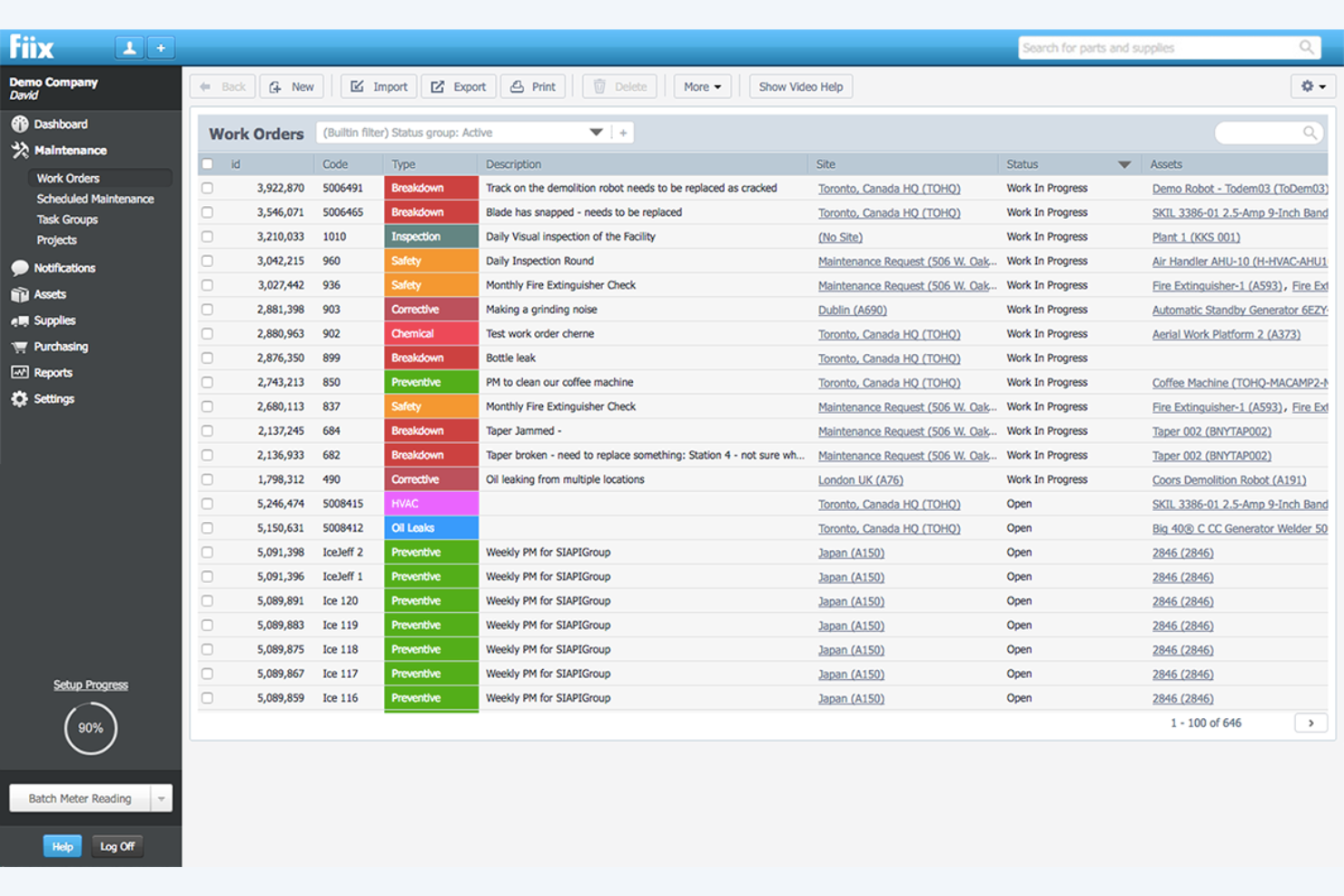The width and height of the screenshot is (1344, 896).
Task: Open the gear options dropdown at top right
Action: (x=1313, y=86)
